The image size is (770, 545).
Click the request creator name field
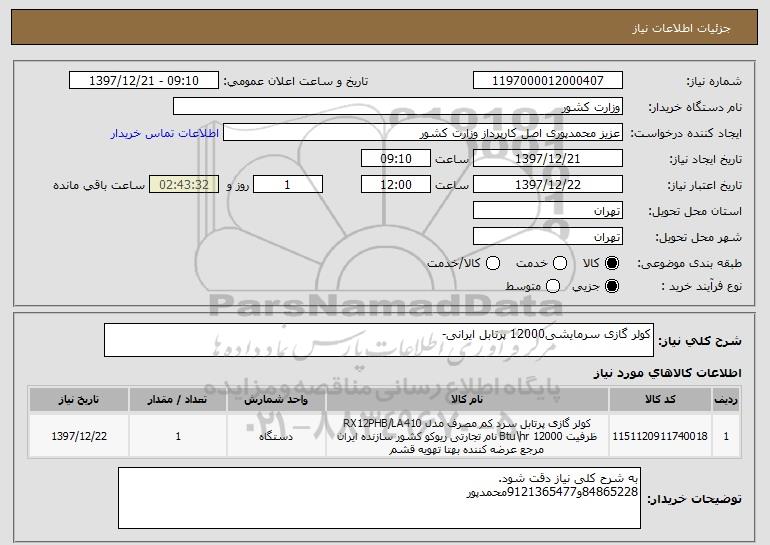(x=423, y=133)
